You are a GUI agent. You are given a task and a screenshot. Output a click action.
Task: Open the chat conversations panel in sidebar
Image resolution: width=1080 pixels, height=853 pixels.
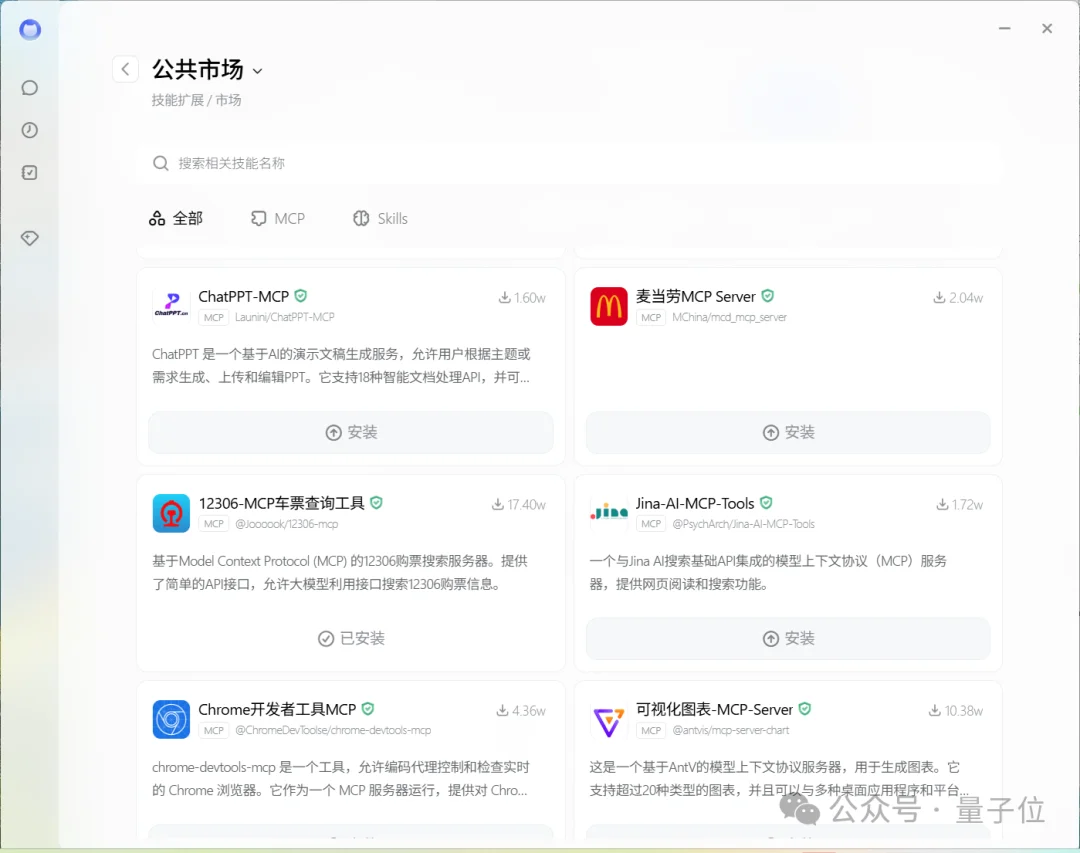tap(29, 87)
